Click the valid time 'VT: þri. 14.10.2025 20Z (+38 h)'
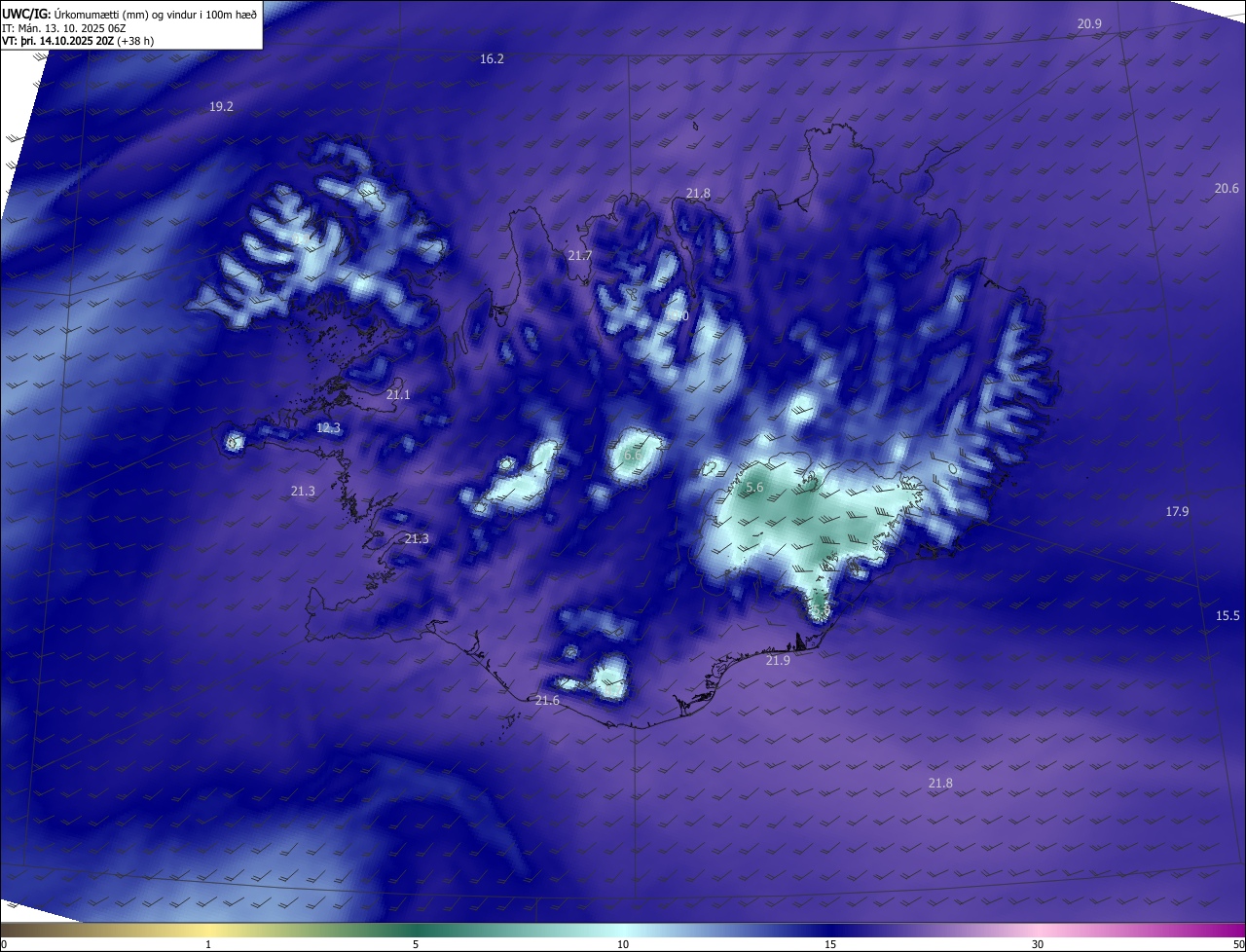This screenshot has width=1246, height=952. [x=78, y=41]
